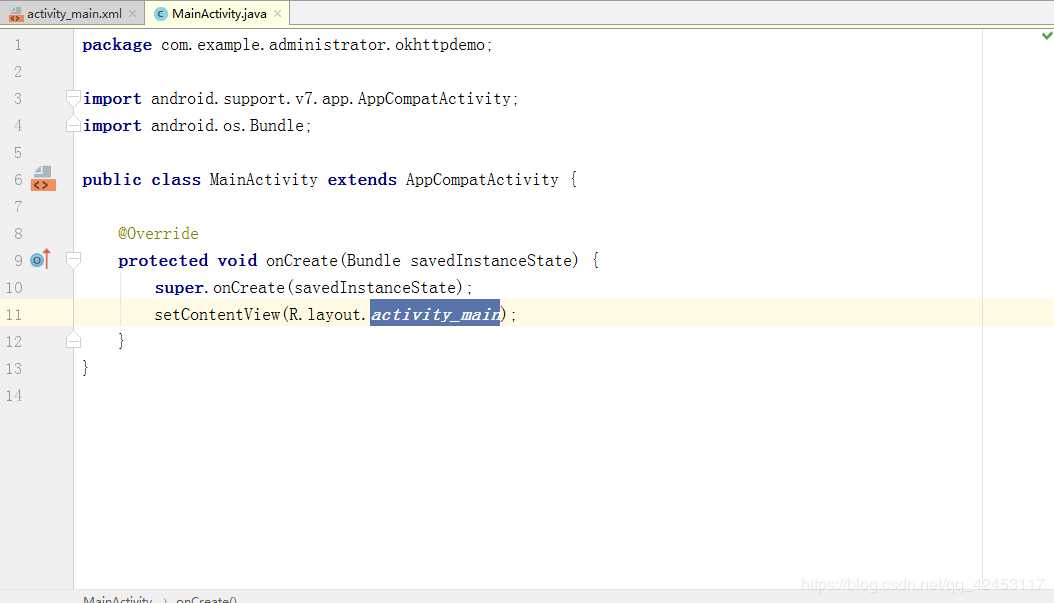The image size is (1054, 603).
Task: Click the onCreate method name on line 9
Action: point(302,260)
